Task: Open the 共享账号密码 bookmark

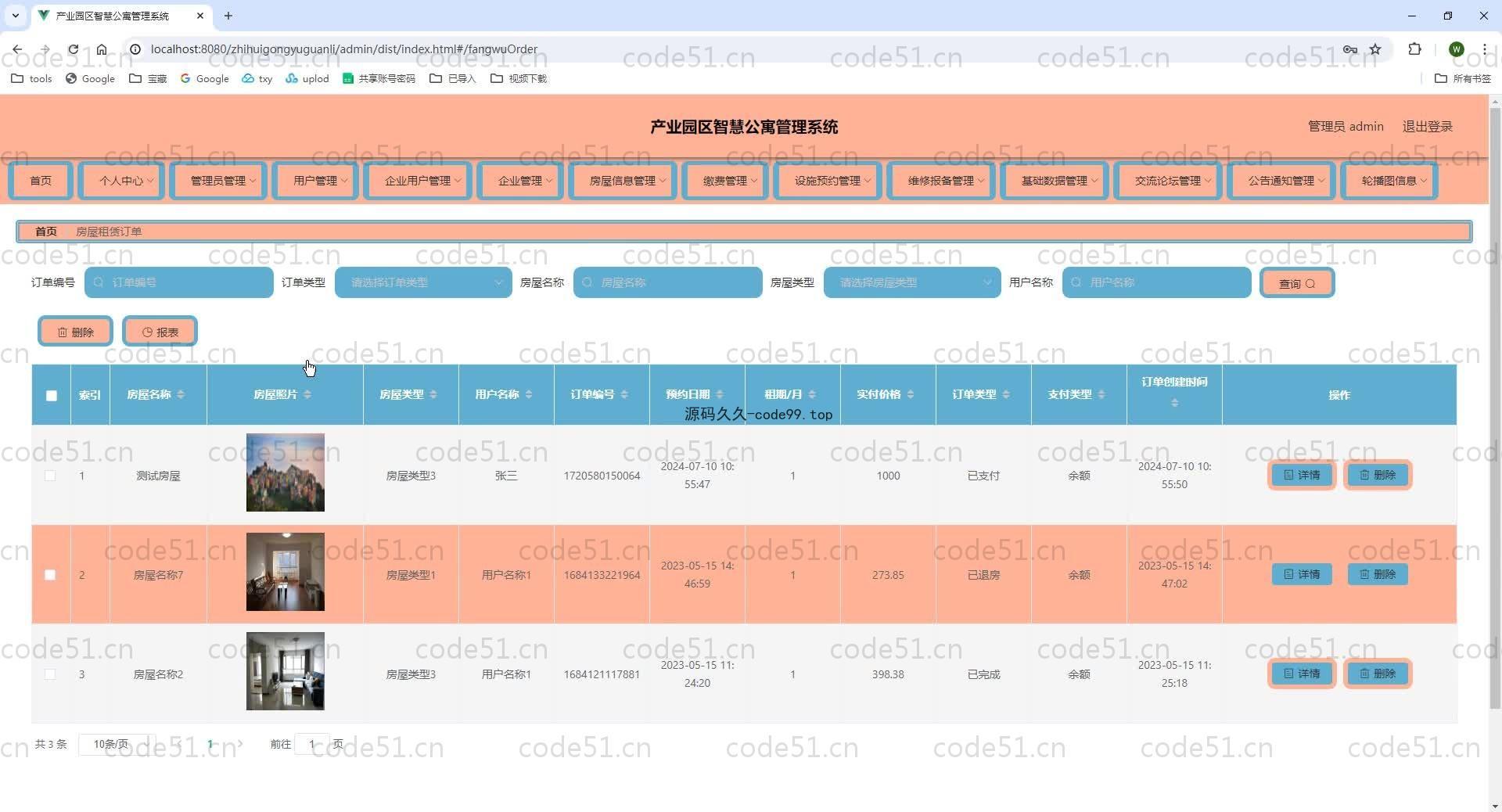Action: click(379, 78)
